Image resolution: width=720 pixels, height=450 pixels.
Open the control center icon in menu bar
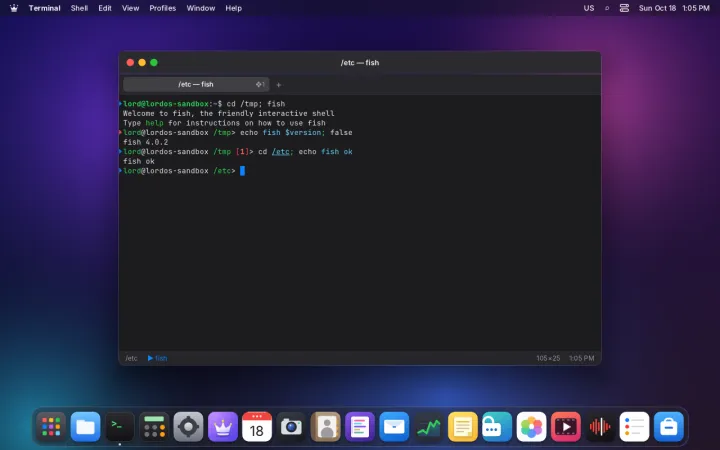624,8
